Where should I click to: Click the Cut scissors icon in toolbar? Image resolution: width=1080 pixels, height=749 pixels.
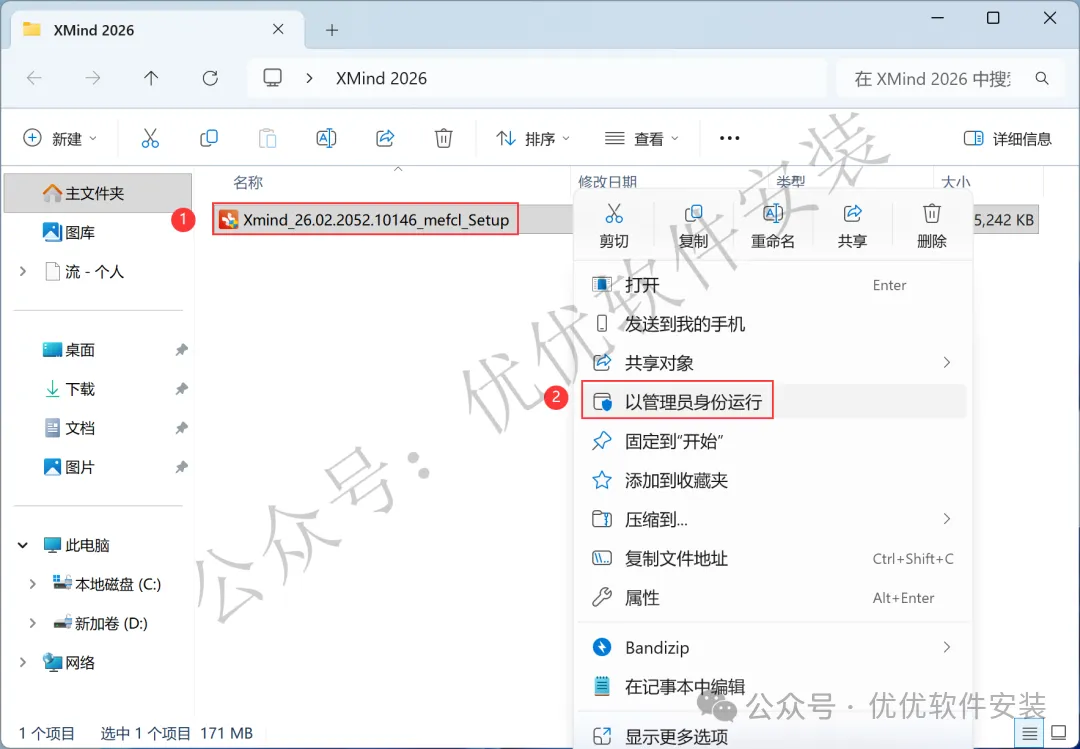pos(150,138)
